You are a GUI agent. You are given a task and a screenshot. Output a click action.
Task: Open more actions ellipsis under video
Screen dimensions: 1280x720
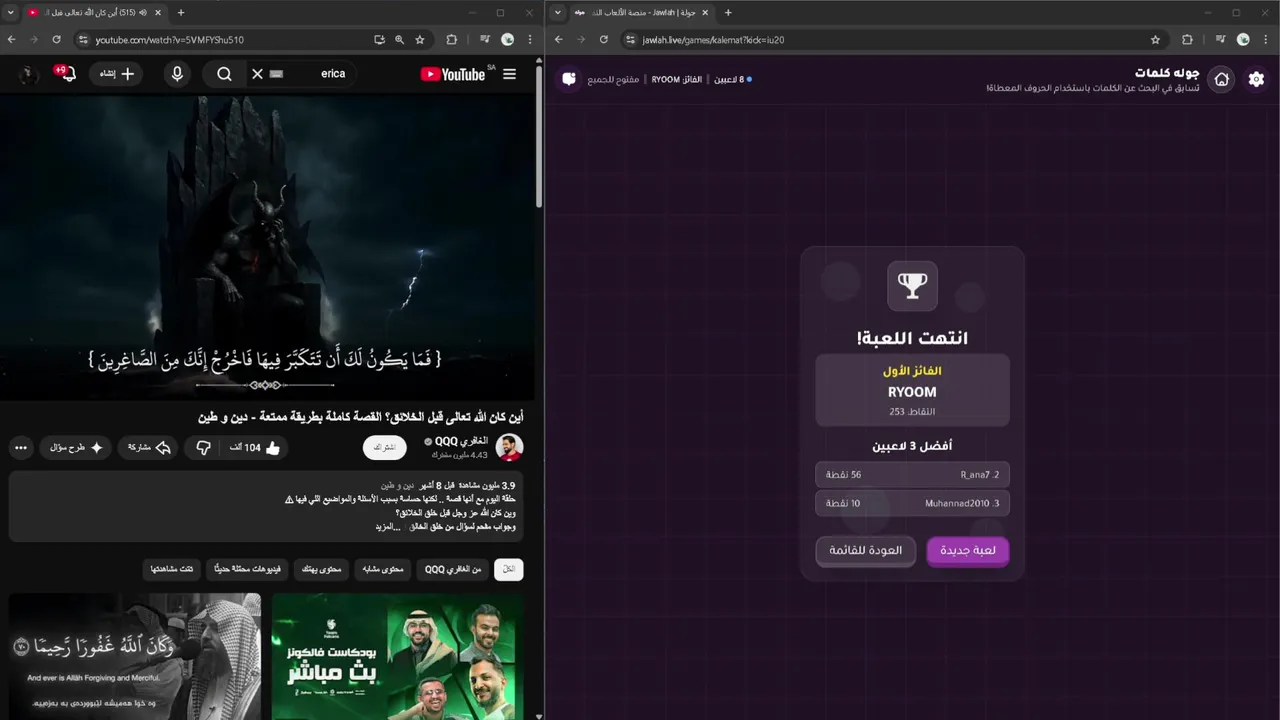click(x=21, y=448)
